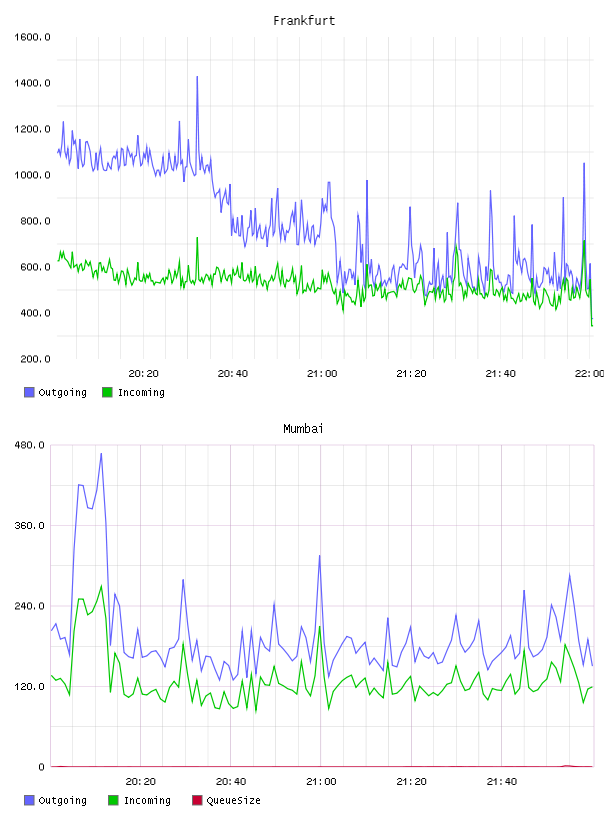Click the 1200.0 y-axis label in Frankfurt chart

[x=32, y=129]
